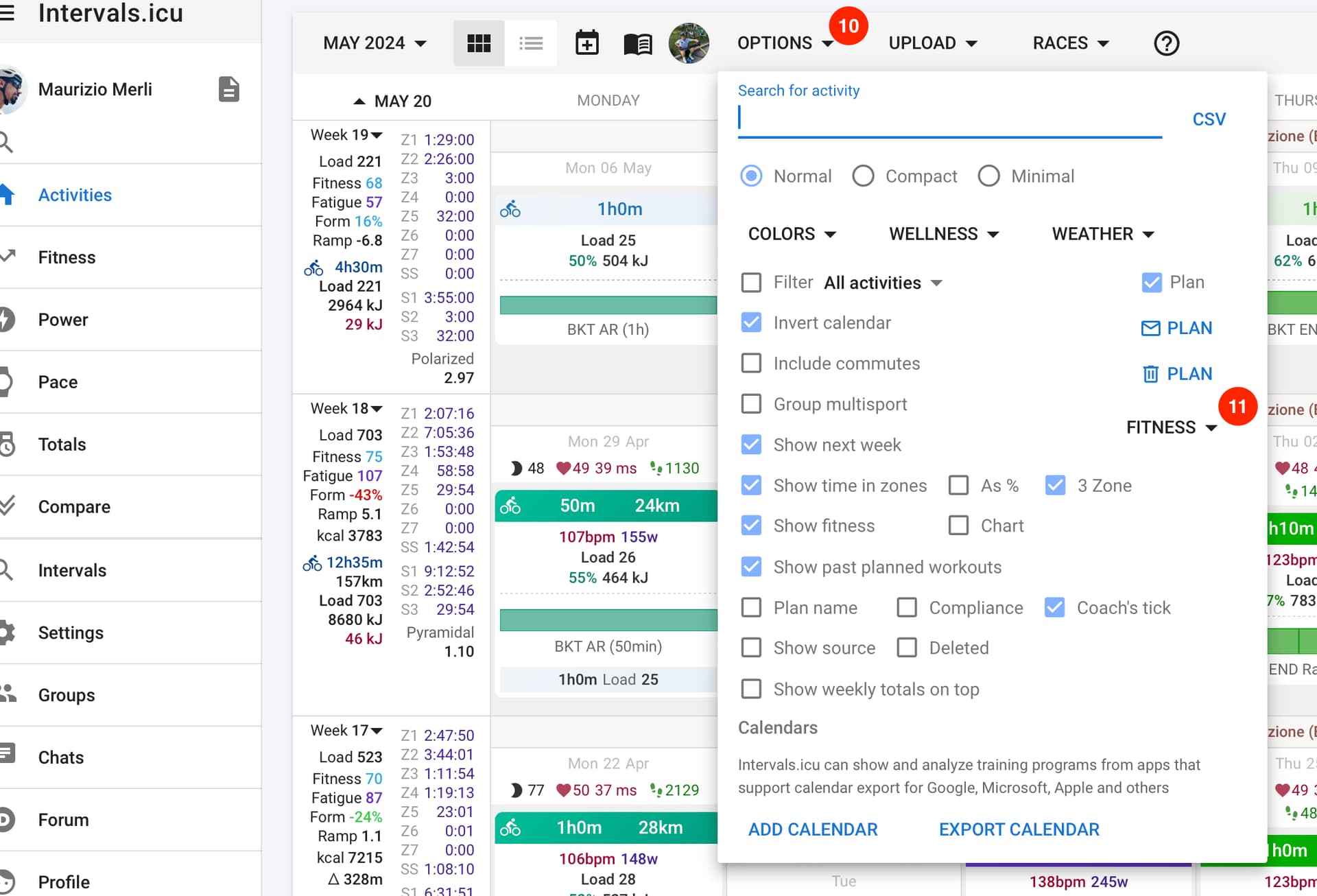Toggle the 3 Zone checkbox

click(1055, 485)
